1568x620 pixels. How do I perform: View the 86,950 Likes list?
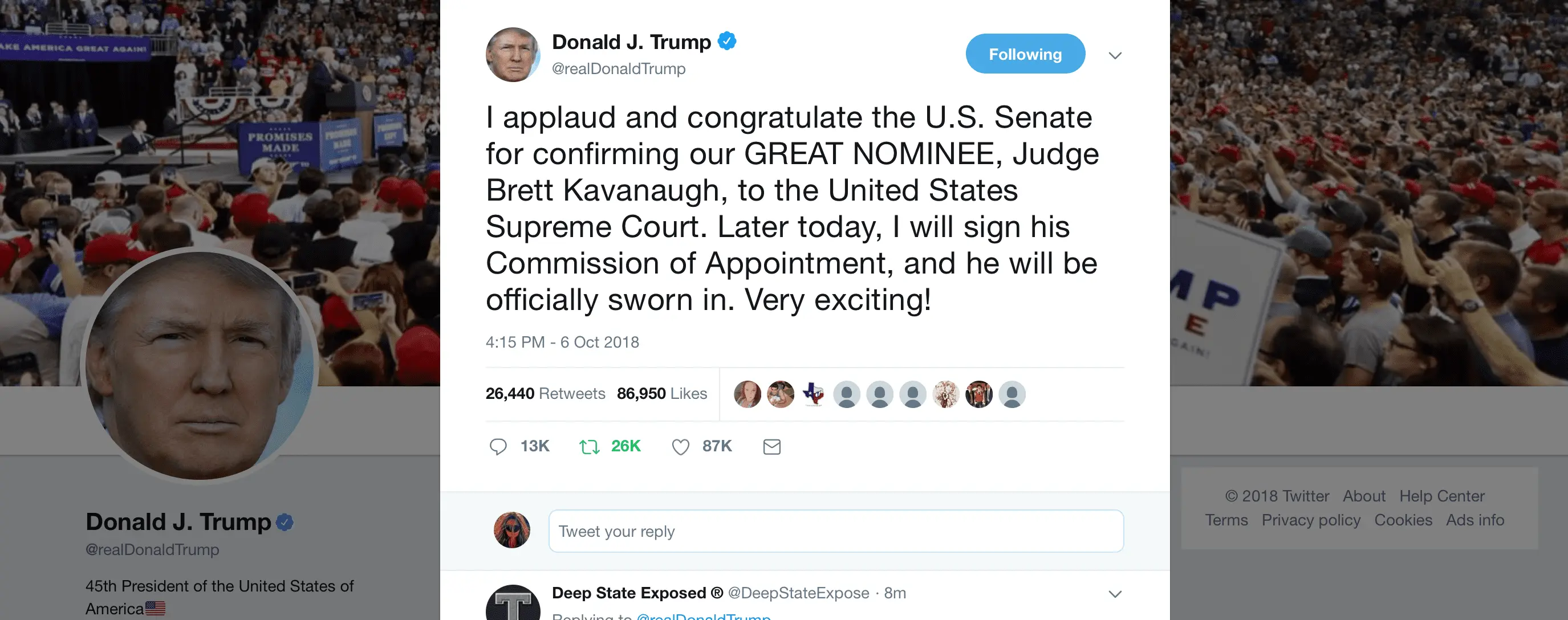click(x=661, y=394)
